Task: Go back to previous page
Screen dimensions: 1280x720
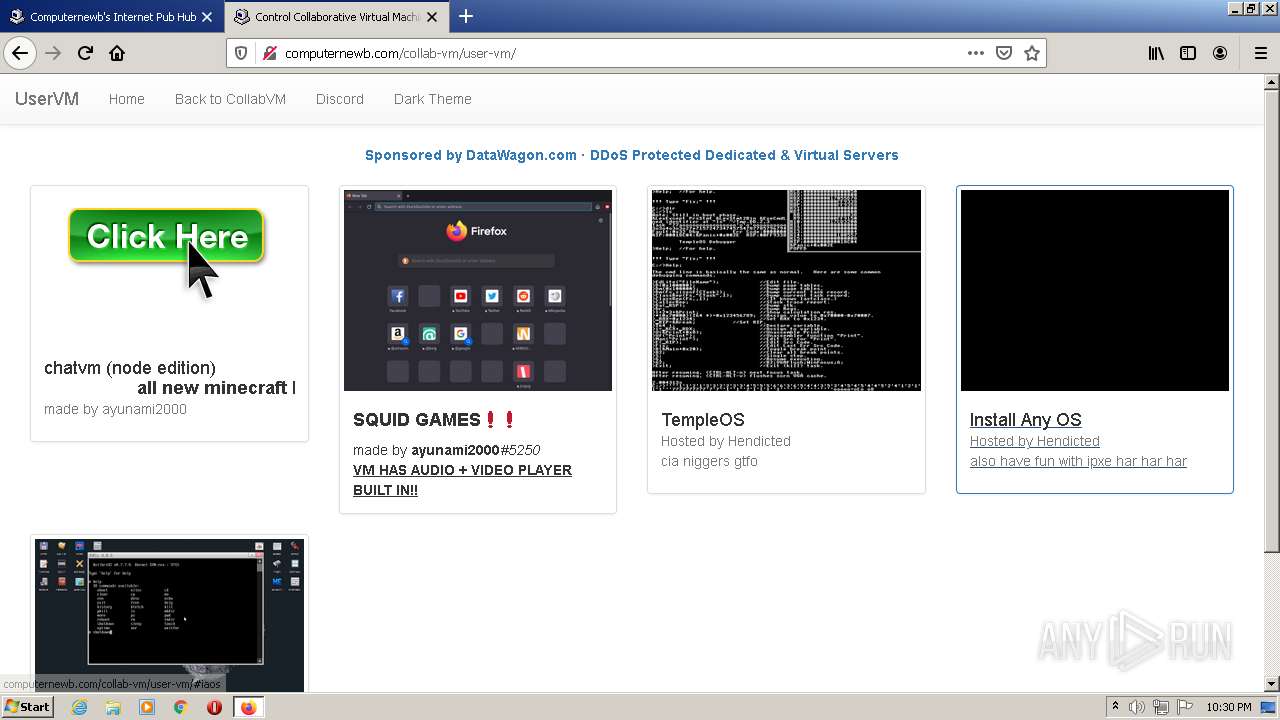Action: [20, 53]
